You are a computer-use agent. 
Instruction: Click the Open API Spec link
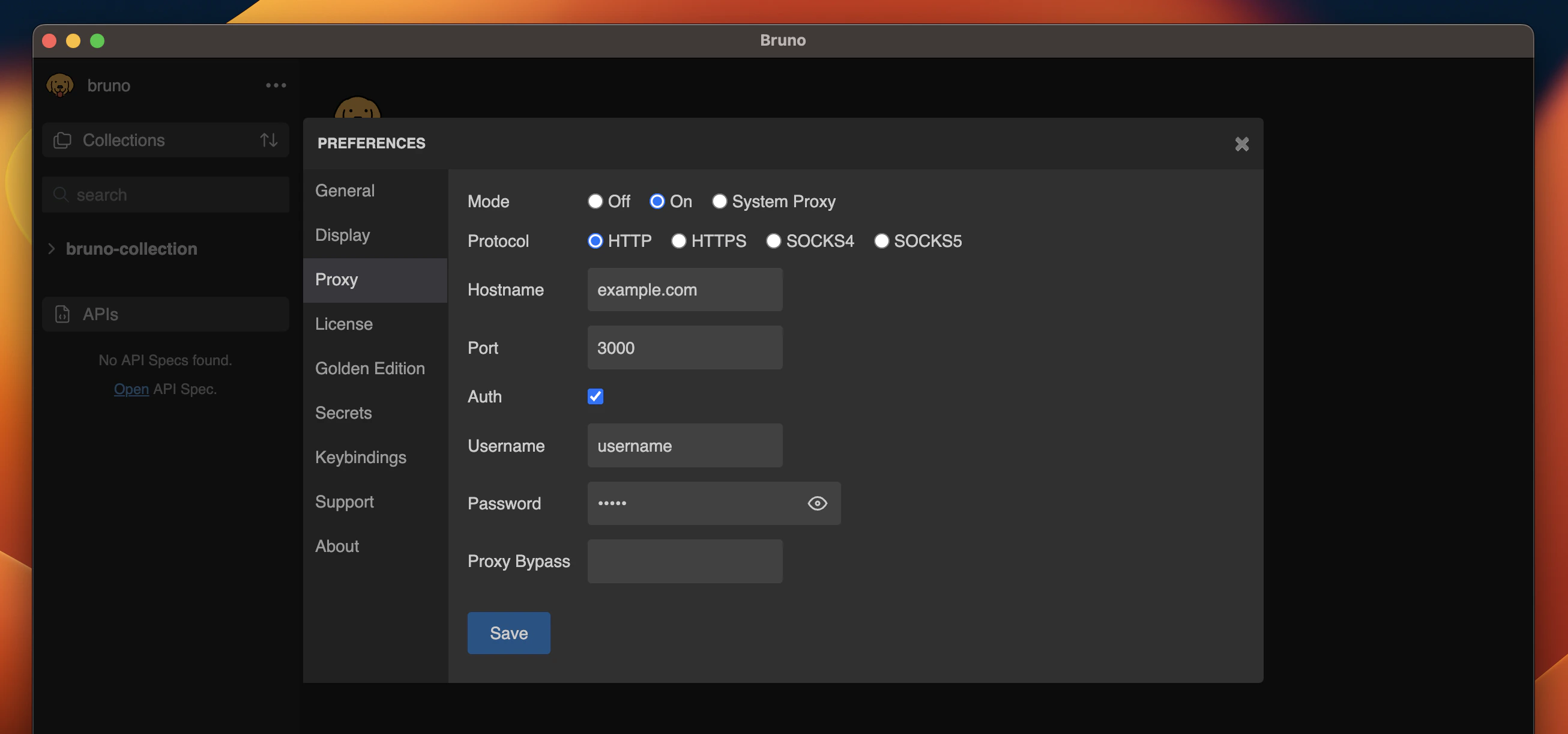pyautogui.click(x=131, y=389)
